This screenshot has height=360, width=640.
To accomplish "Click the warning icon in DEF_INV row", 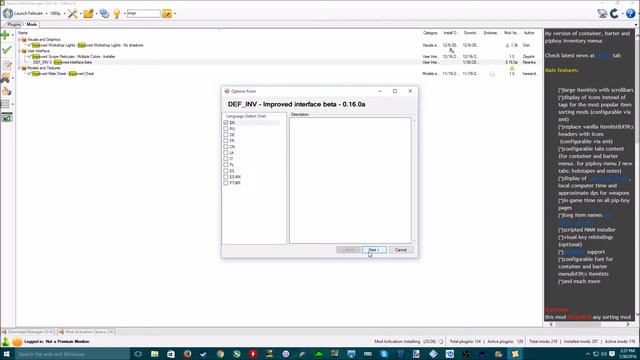I will [x=512, y=68].
